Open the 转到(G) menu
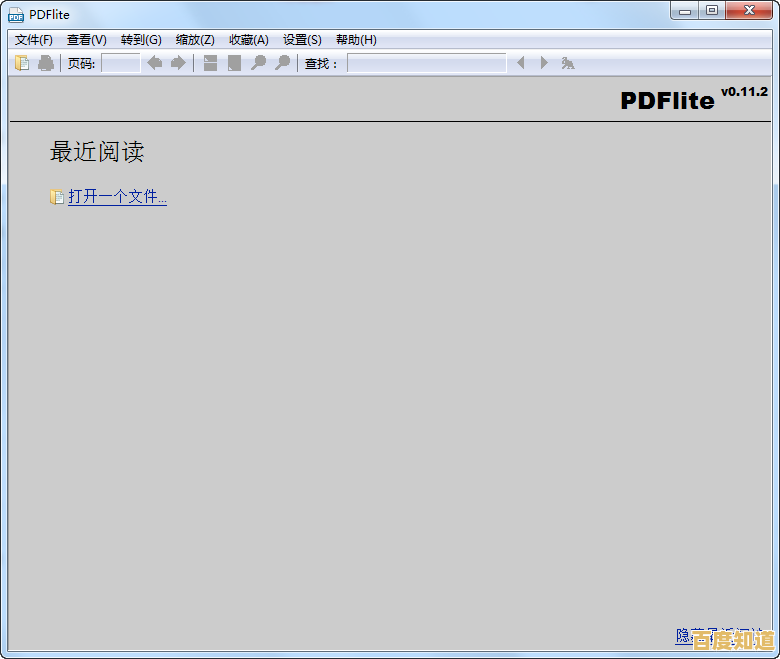This screenshot has width=780, height=659. click(141, 40)
